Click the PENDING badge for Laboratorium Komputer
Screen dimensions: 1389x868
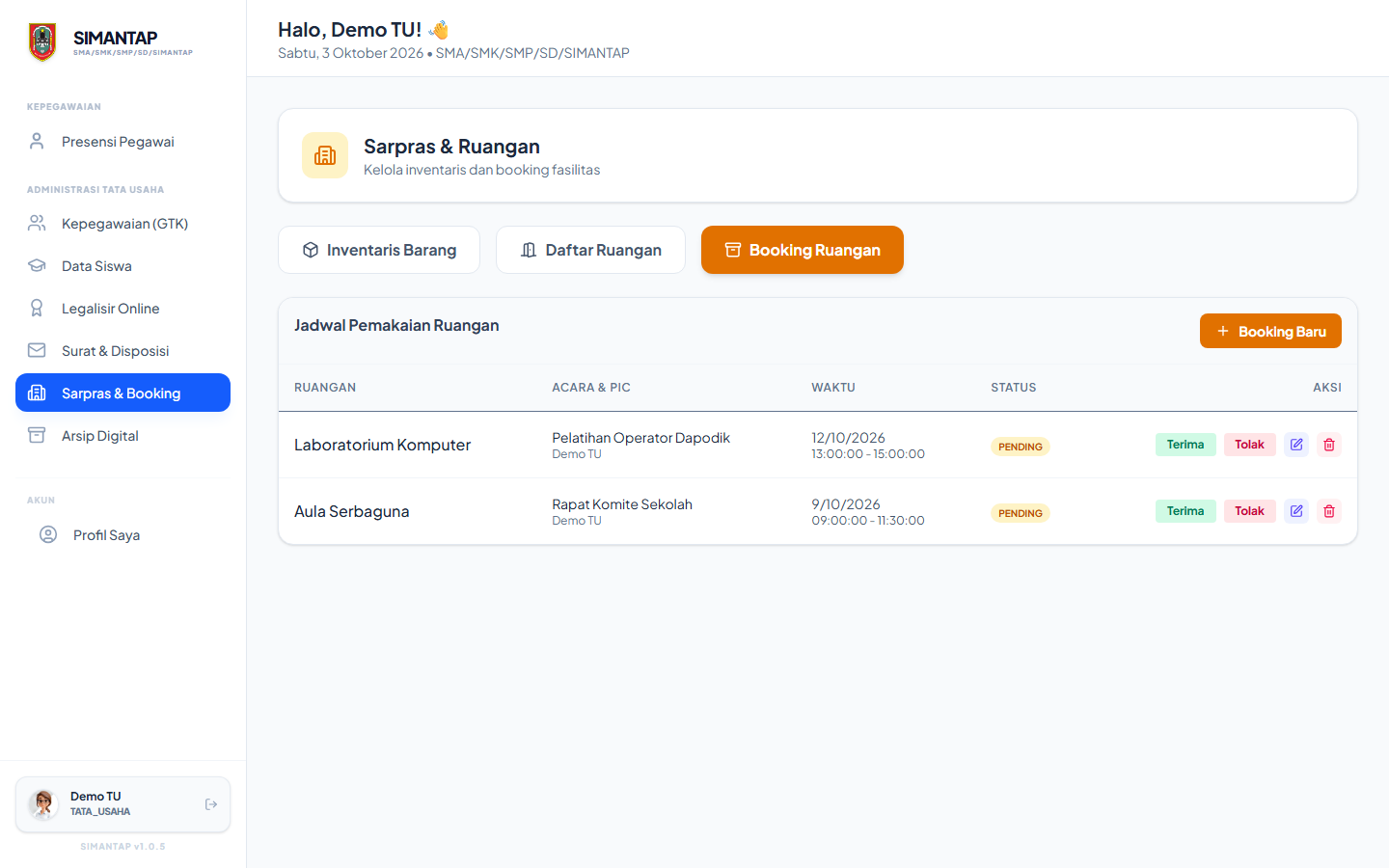(x=1021, y=447)
